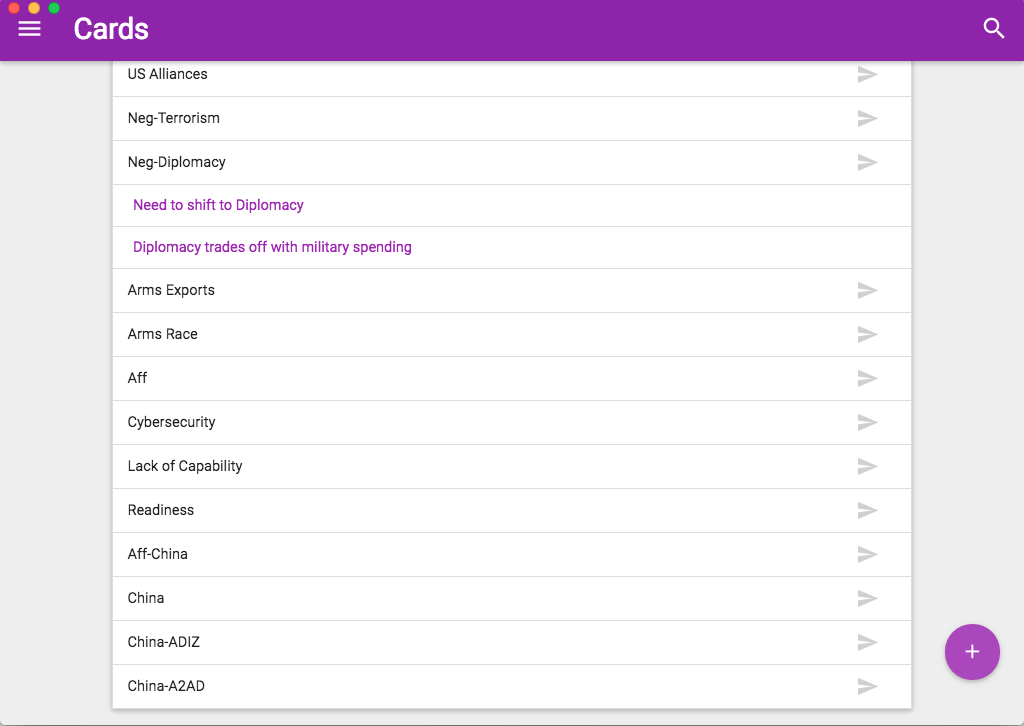Image resolution: width=1024 pixels, height=726 pixels.
Task: Click send arrow beside Readiness
Action: click(867, 510)
